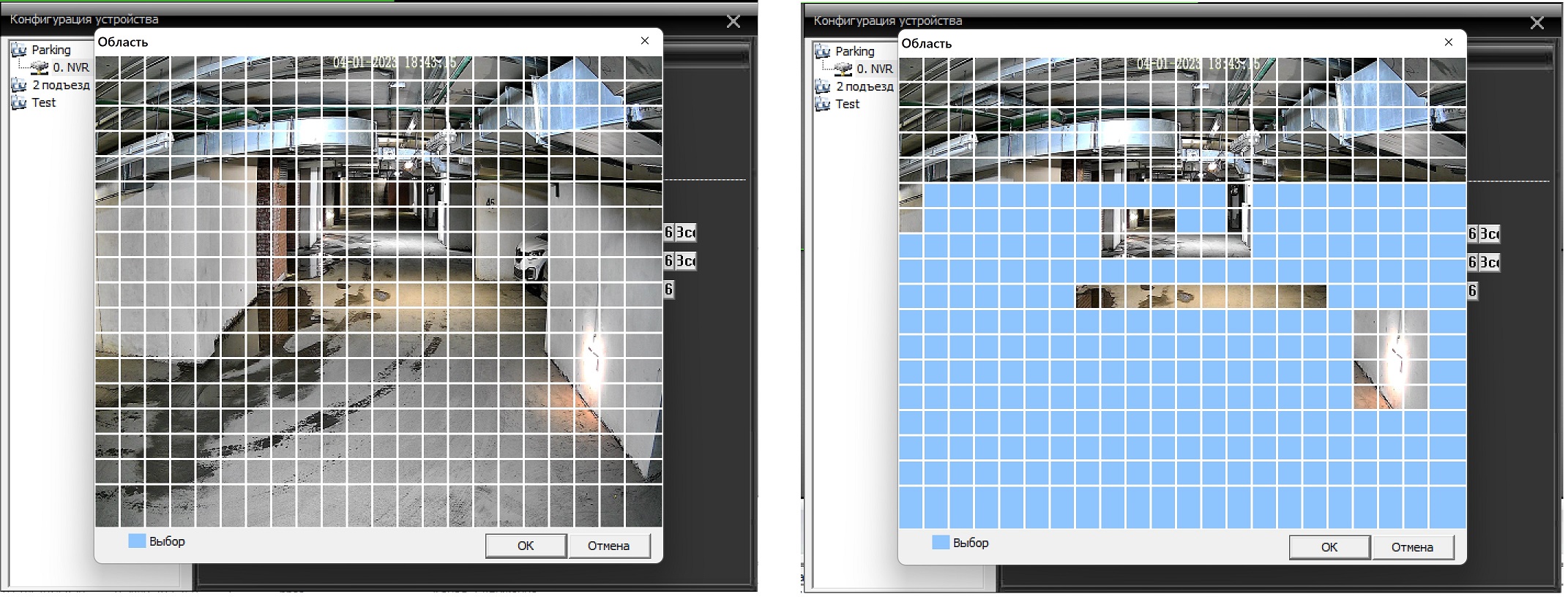Select the 0. NVR tree item beside the unselected grid
This screenshot has height=602, width=1568.
[x=71, y=67]
